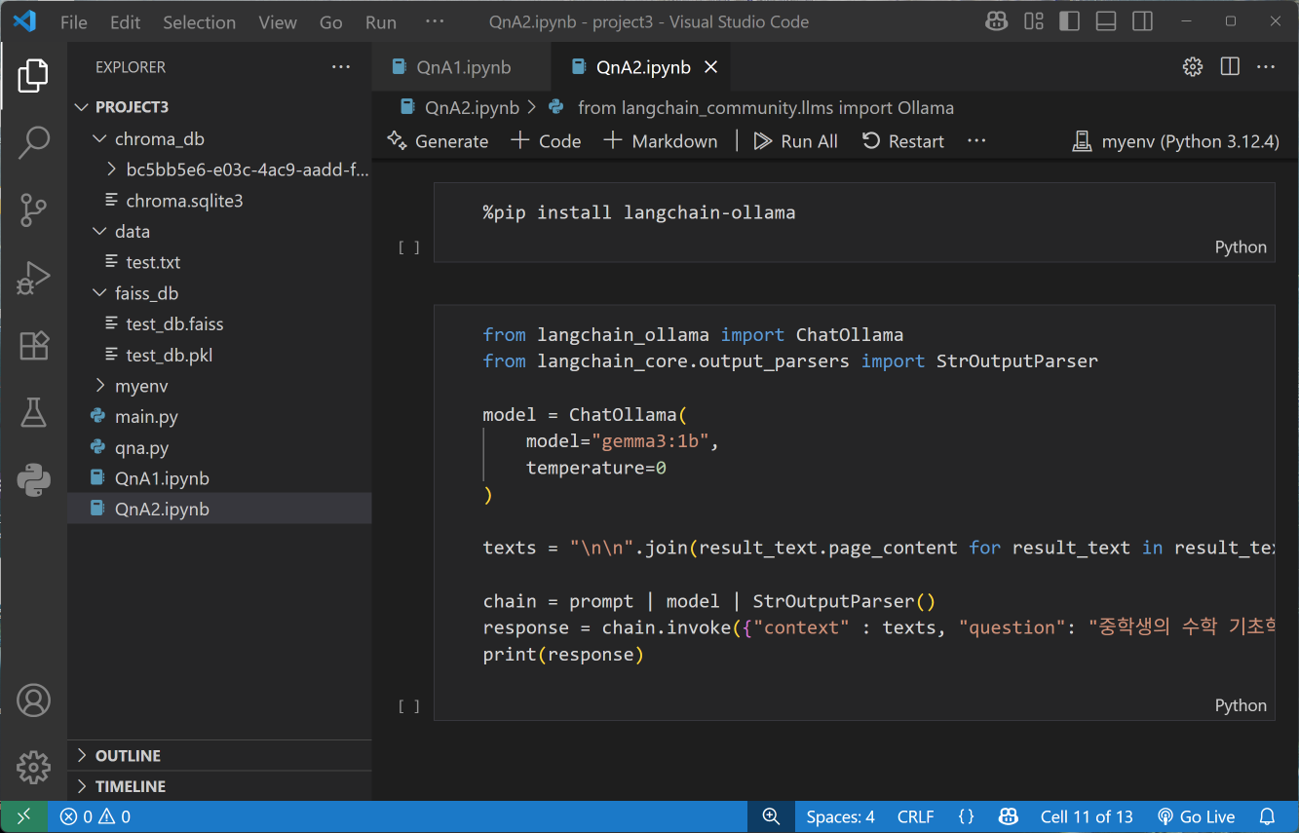Click Run All in notebook toolbar
Image resolution: width=1299 pixels, height=833 pixels.
click(796, 141)
